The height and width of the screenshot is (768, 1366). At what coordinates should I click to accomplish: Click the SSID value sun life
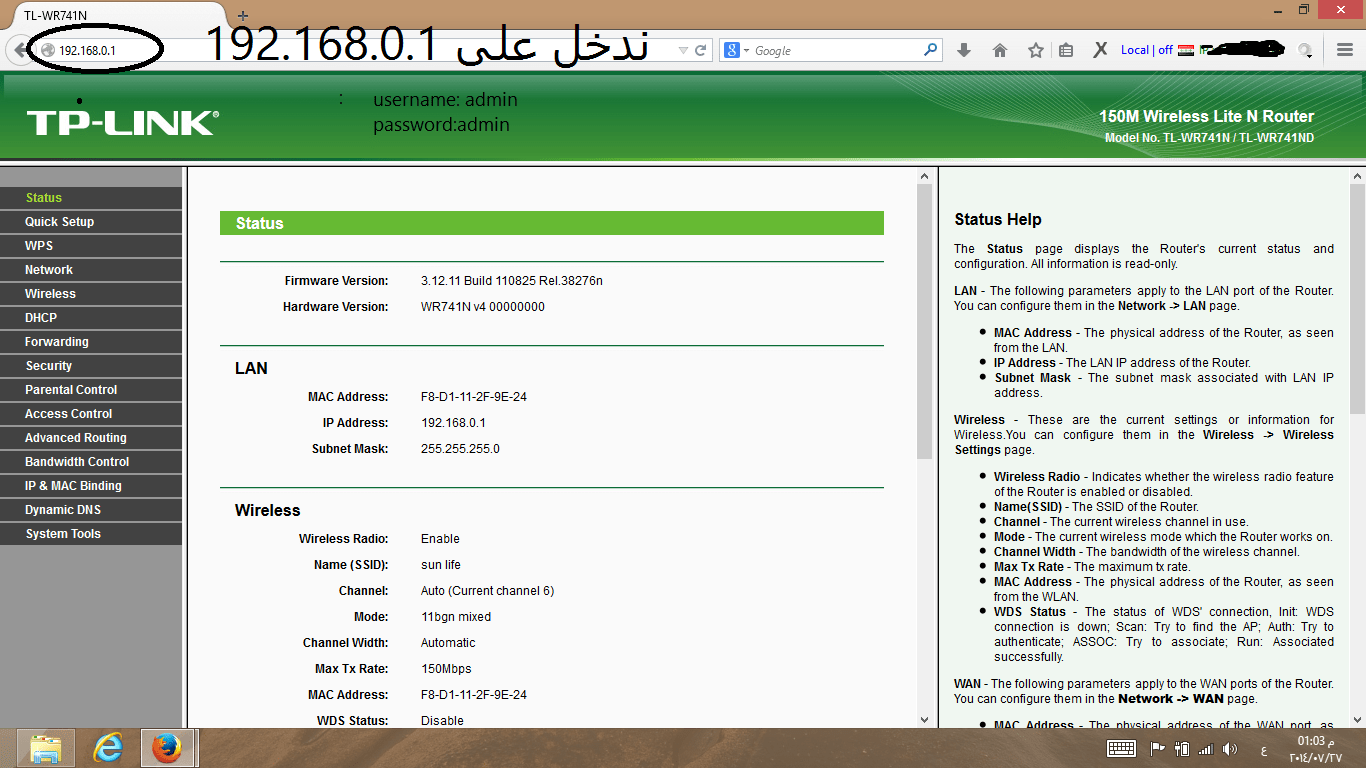[x=441, y=565]
